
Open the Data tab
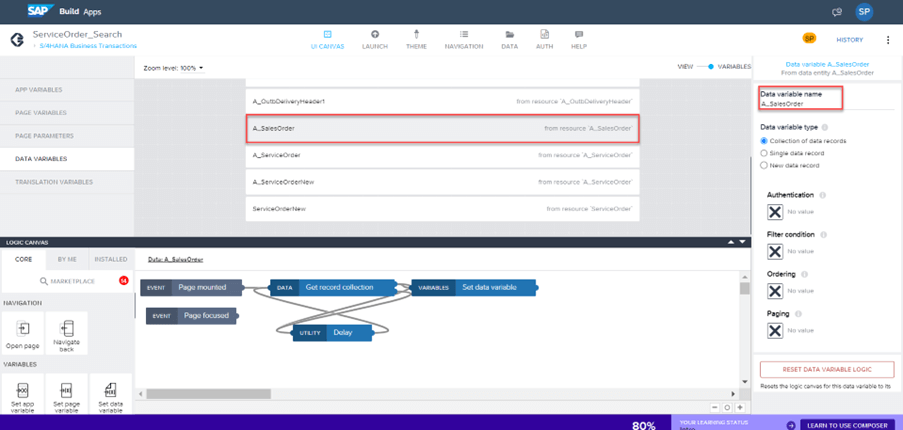pyautogui.click(x=509, y=40)
